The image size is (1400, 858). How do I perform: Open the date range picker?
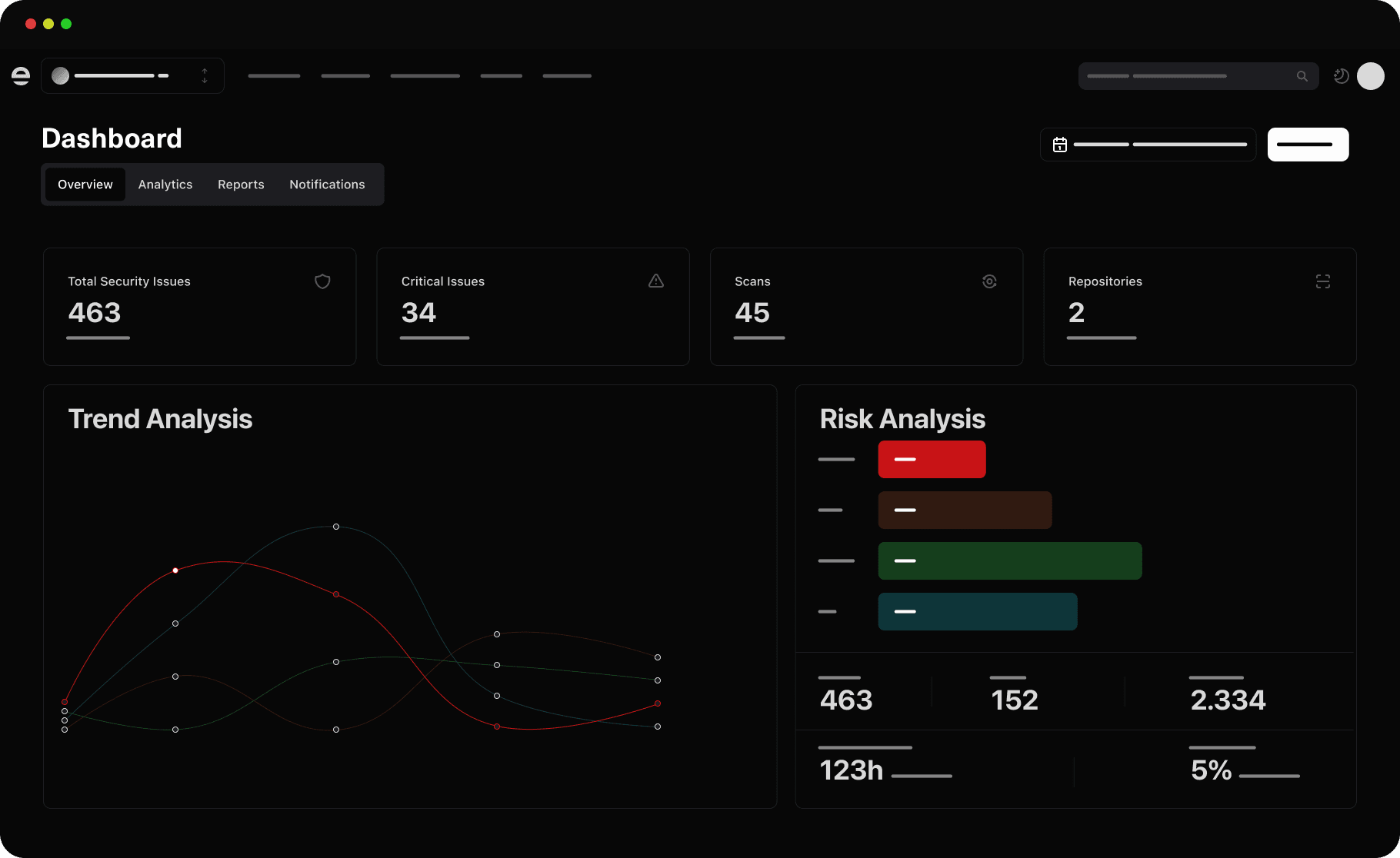(1148, 145)
